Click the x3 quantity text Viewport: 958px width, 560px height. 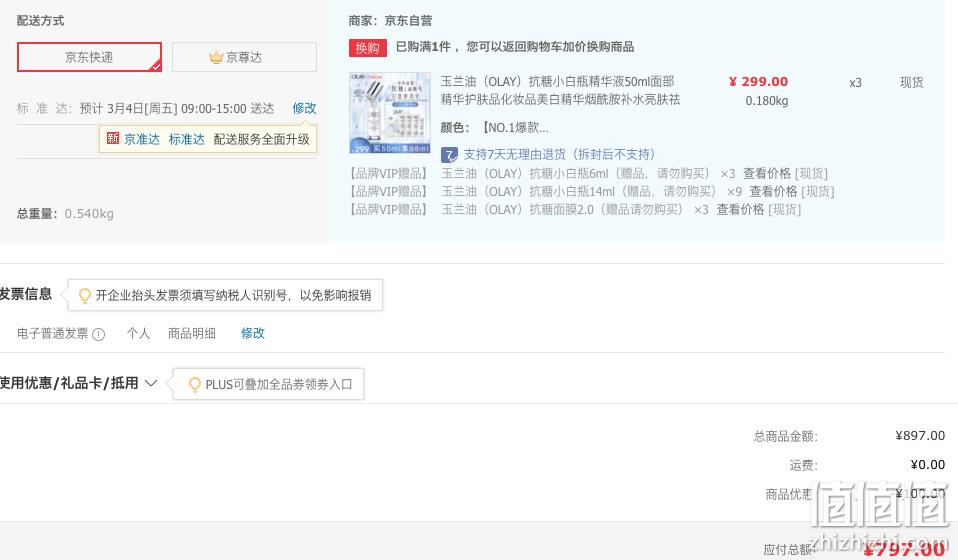(855, 82)
